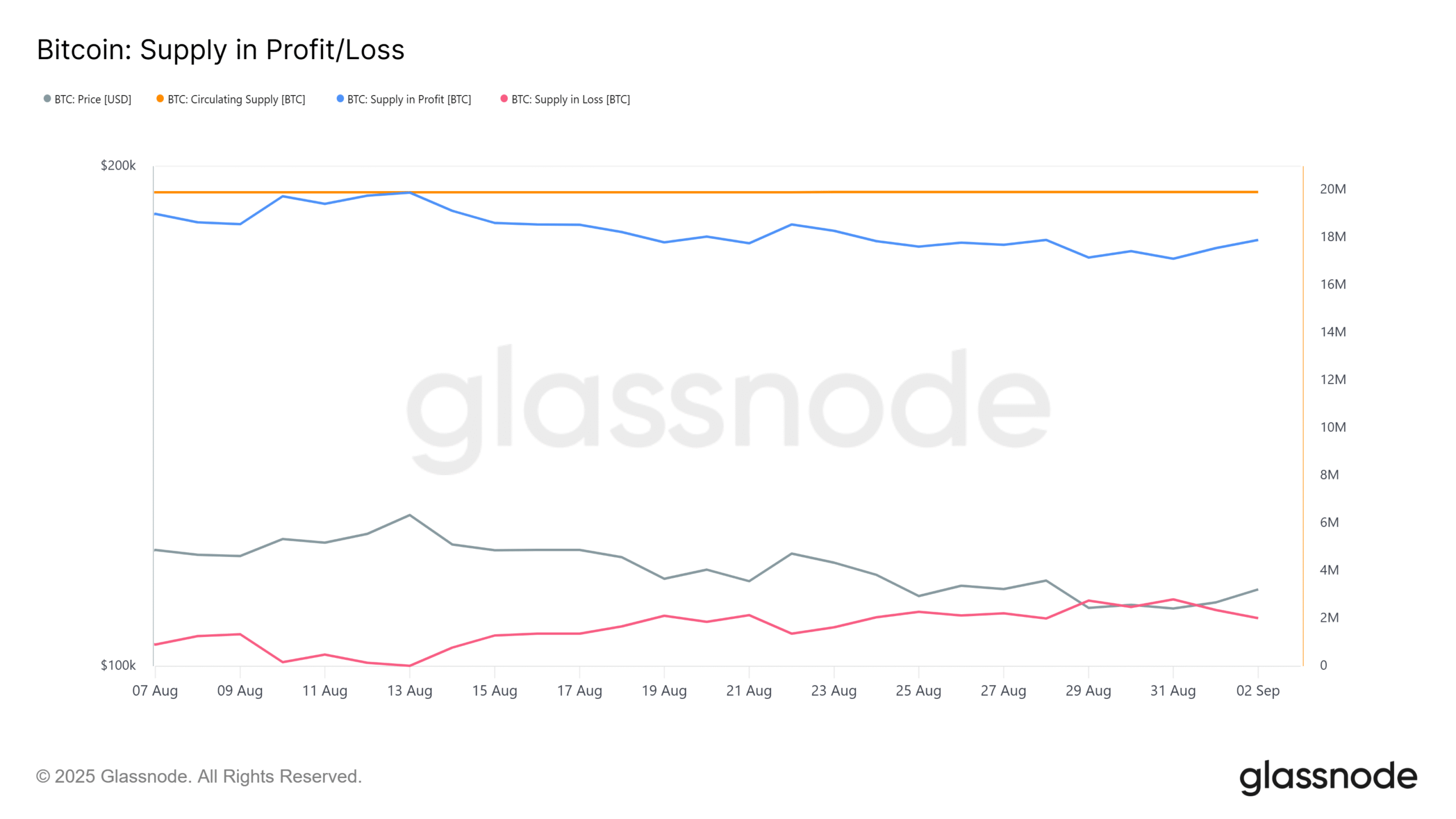1456x819 pixels.
Task: Click the $200k price axis label
Action: tap(118, 166)
